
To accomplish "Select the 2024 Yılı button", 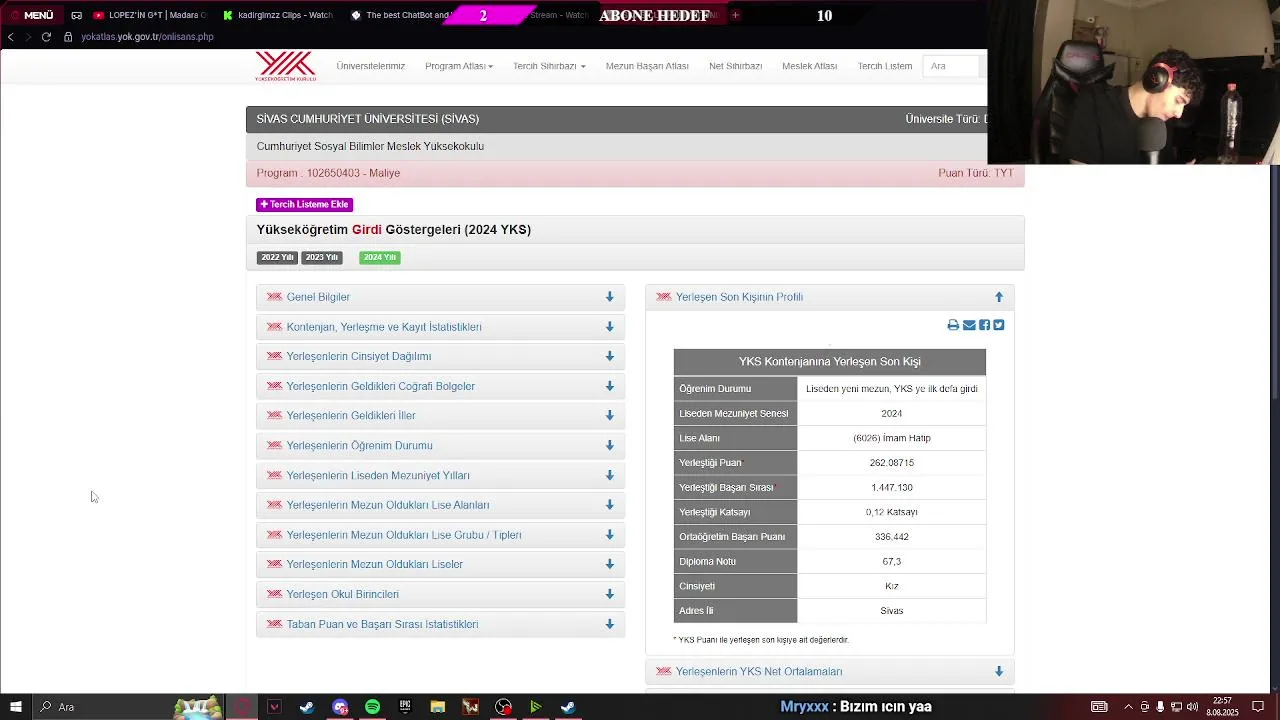I will tap(380, 257).
